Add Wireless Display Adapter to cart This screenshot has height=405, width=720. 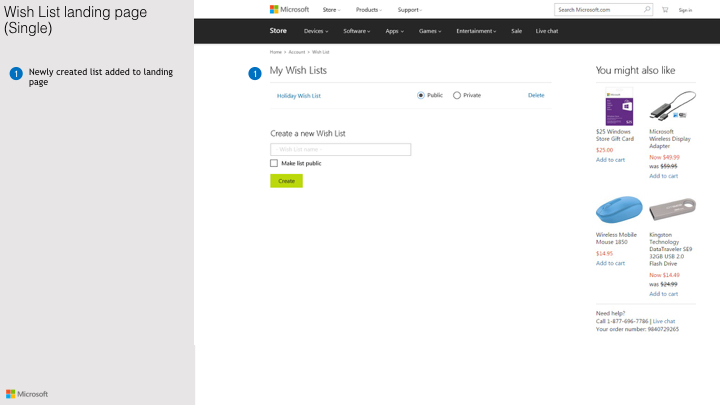click(664, 176)
